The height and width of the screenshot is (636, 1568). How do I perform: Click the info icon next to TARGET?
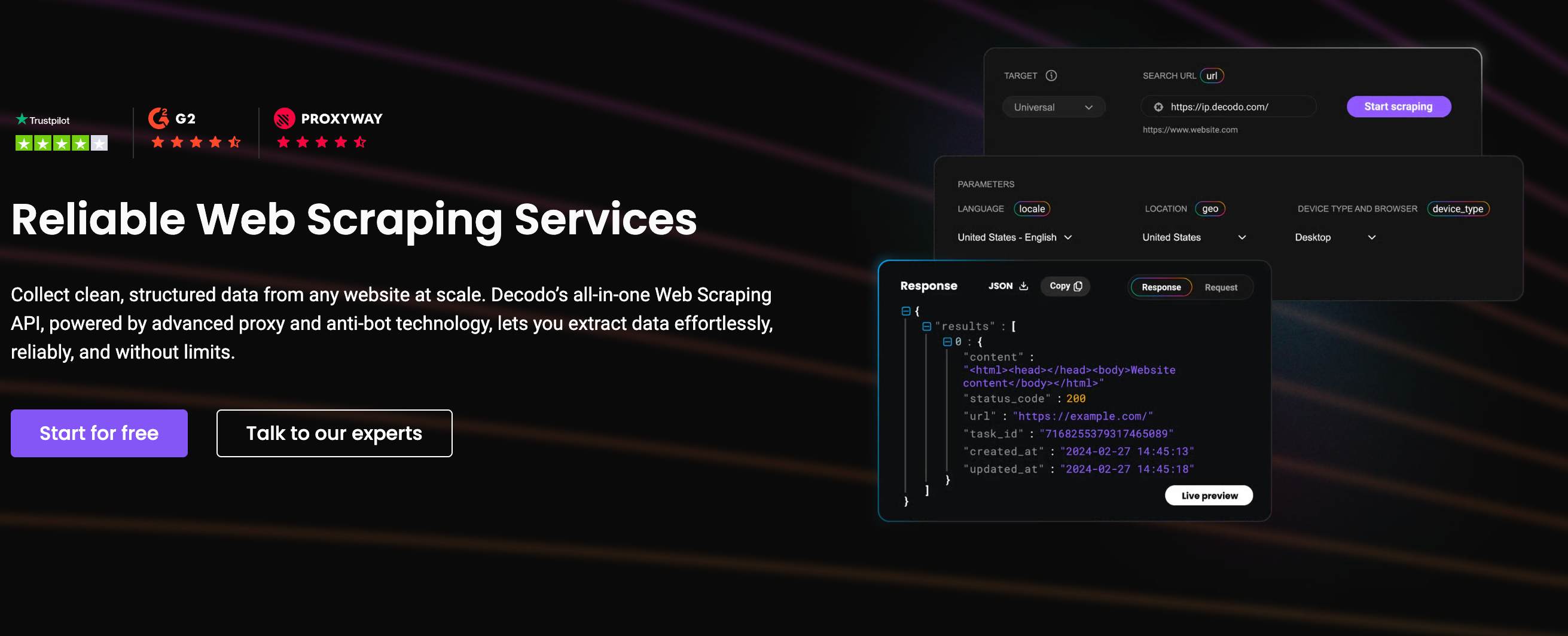point(1051,75)
